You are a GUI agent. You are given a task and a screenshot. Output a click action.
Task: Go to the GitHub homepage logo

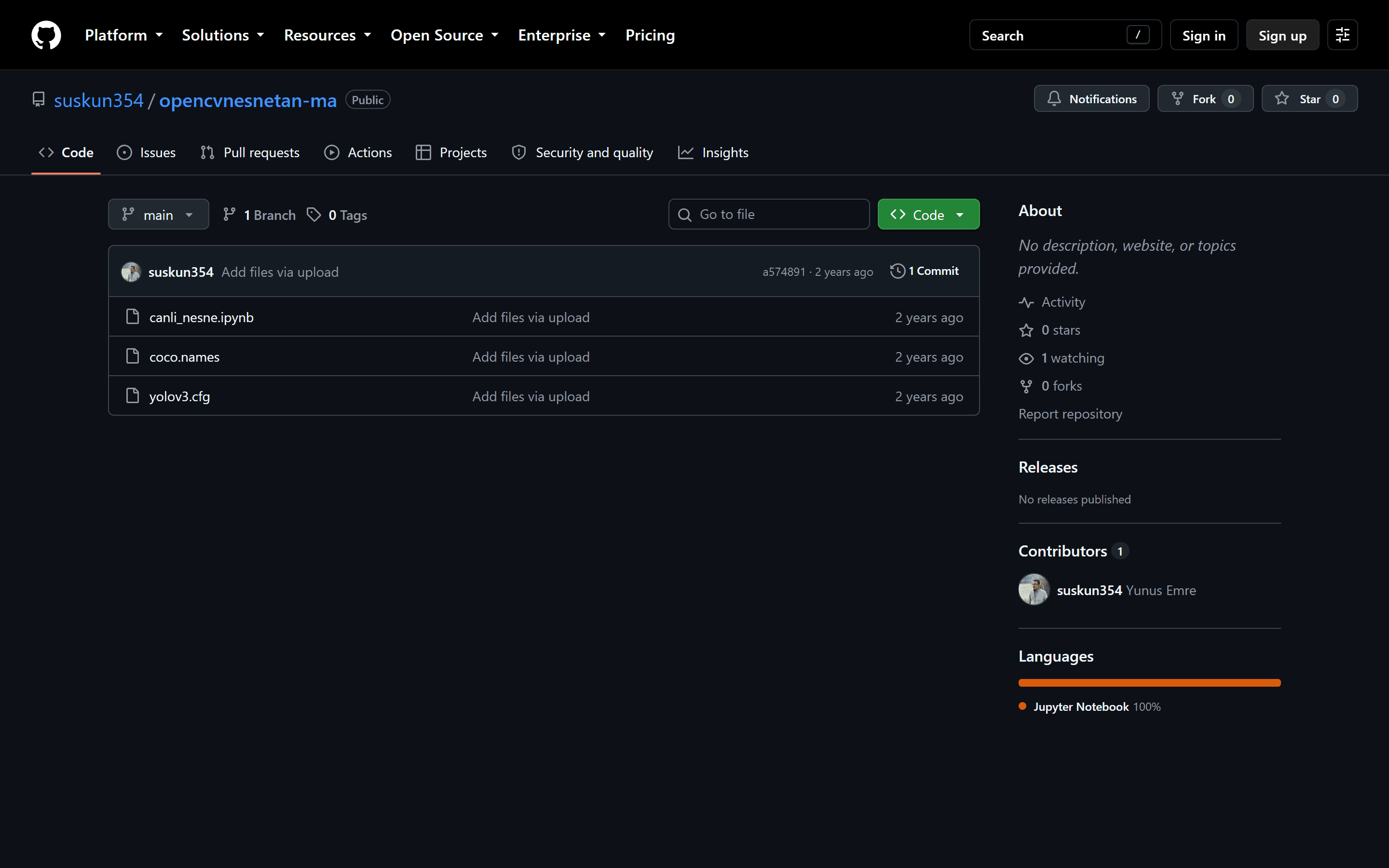46,35
